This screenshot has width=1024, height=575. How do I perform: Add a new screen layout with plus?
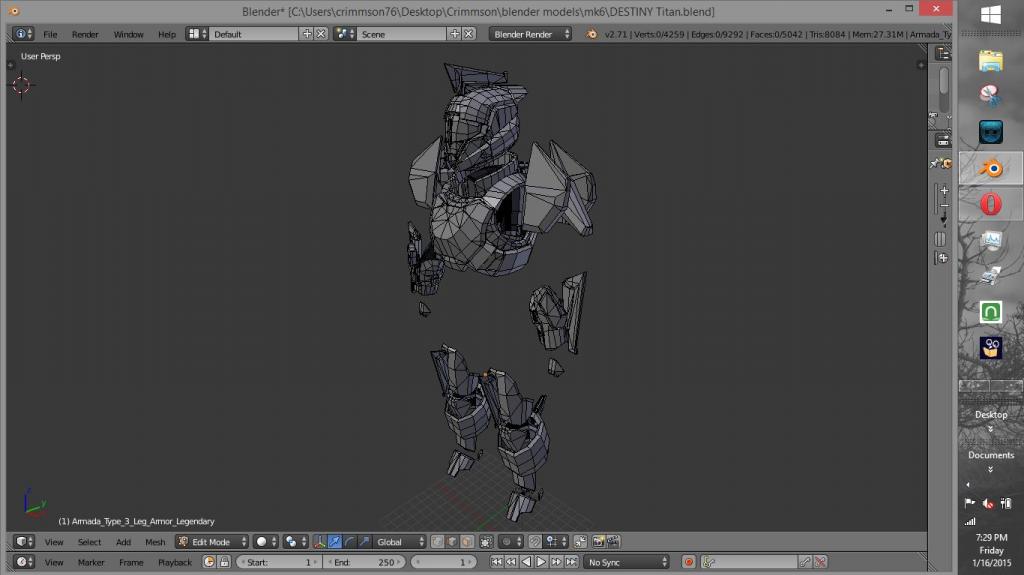[x=307, y=34]
